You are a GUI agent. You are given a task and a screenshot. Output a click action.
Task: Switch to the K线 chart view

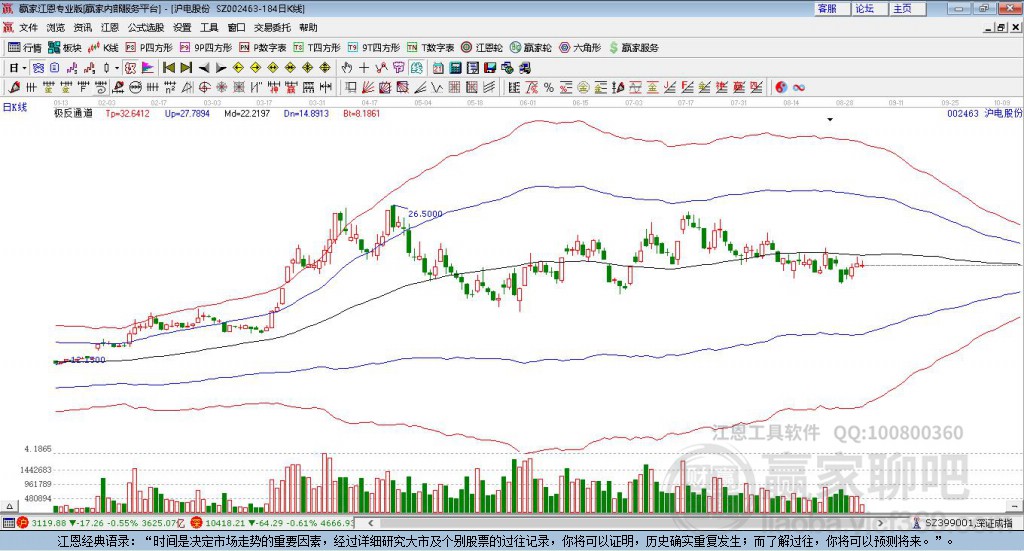click(103, 48)
